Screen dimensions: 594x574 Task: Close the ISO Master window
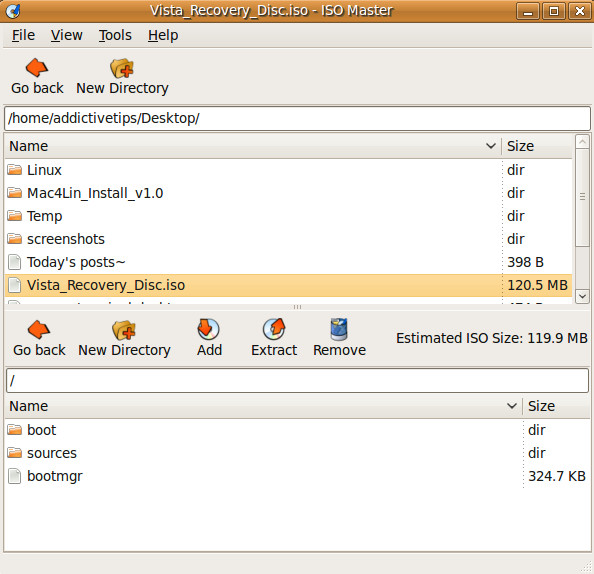(x=580, y=11)
